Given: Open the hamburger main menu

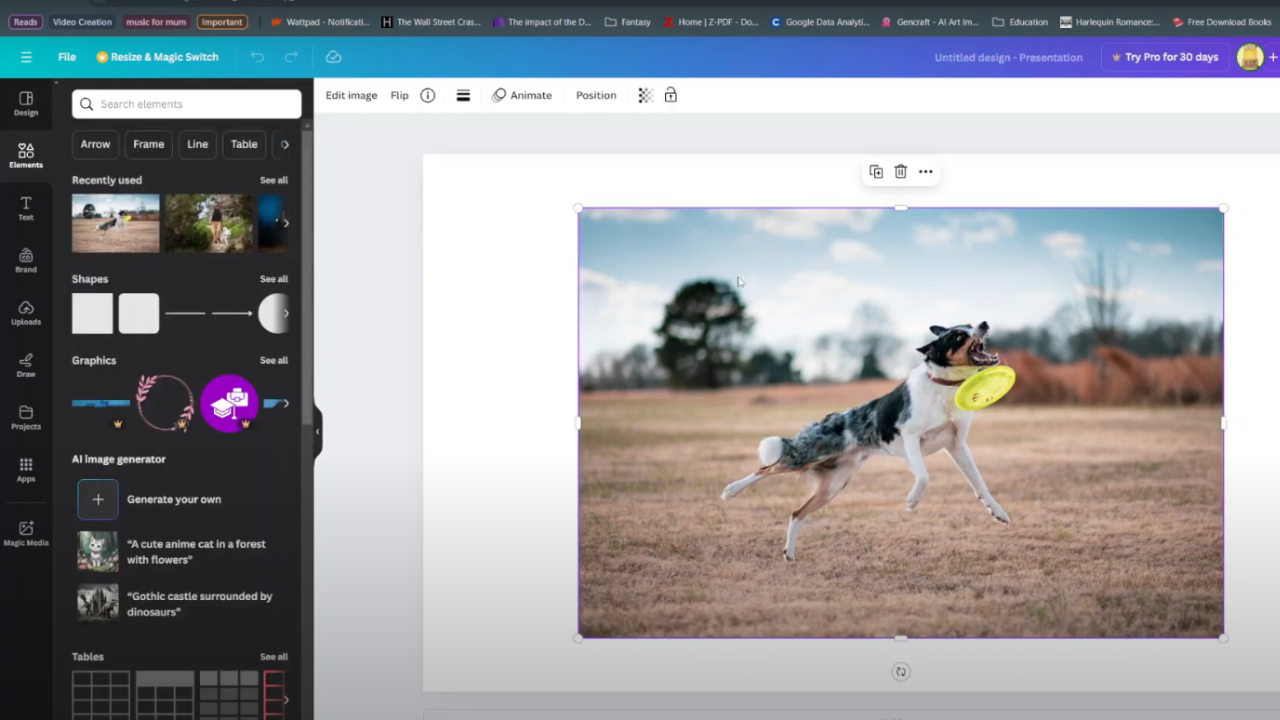Looking at the screenshot, I should pos(26,57).
